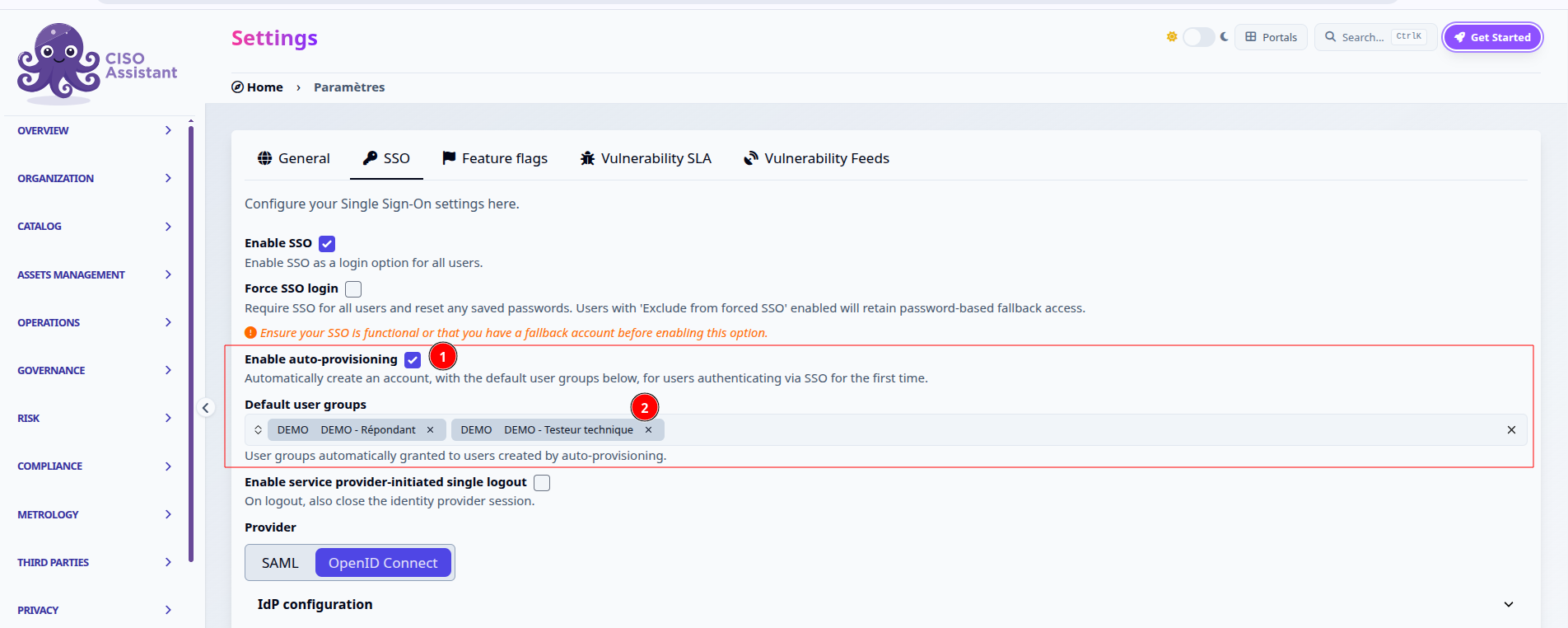Click the magnifier search icon
The width and height of the screenshot is (1568, 628).
pos(1330,37)
